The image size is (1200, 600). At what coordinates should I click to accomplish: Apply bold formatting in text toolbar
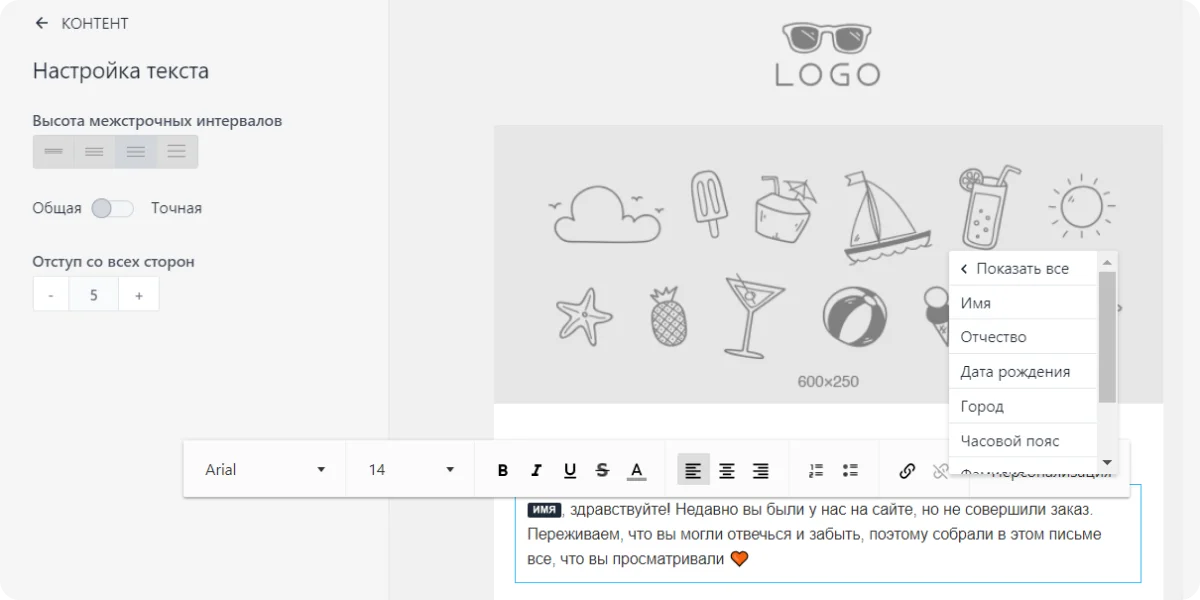tap(503, 470)
